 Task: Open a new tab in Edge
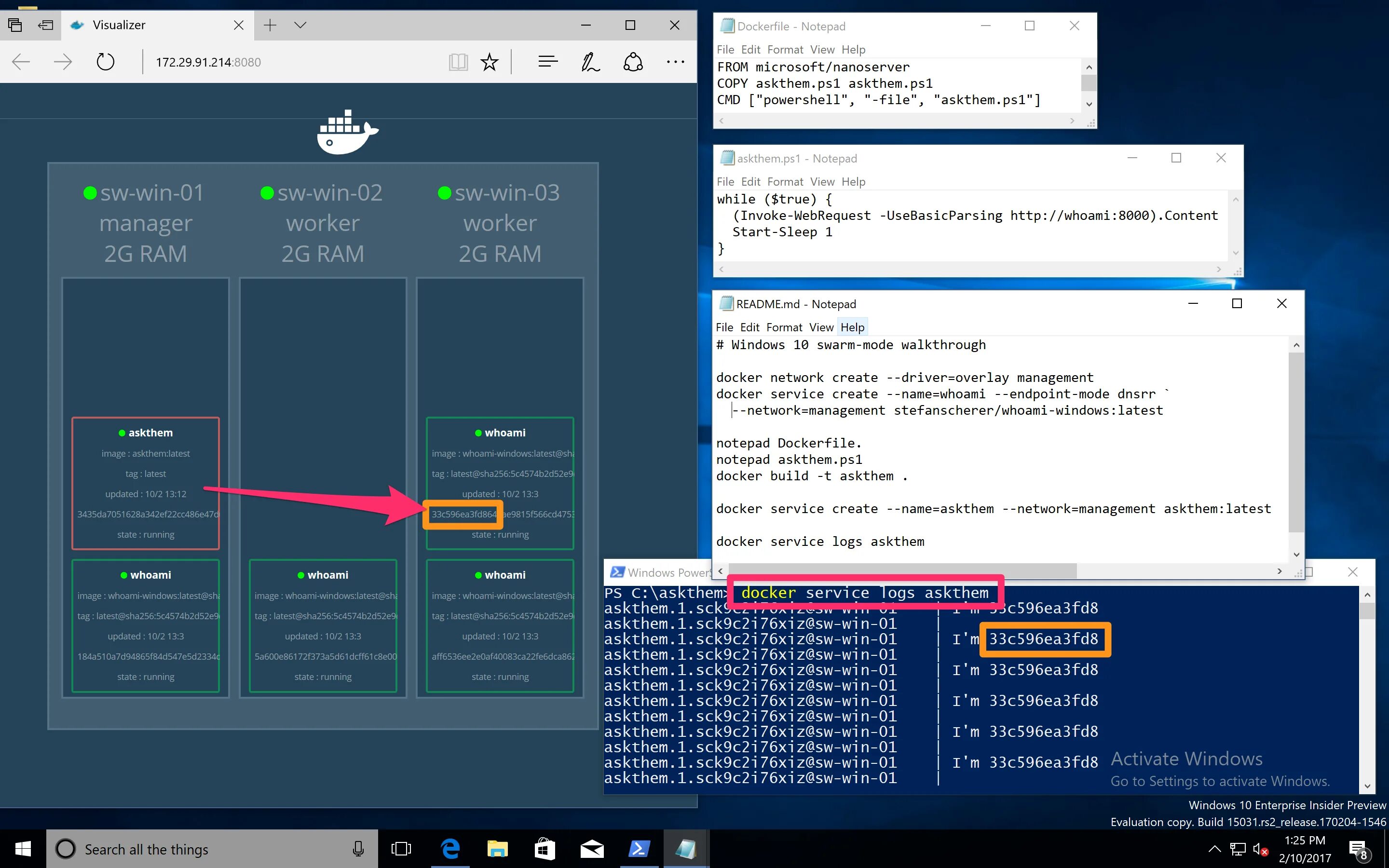click(x=270, y=25)
